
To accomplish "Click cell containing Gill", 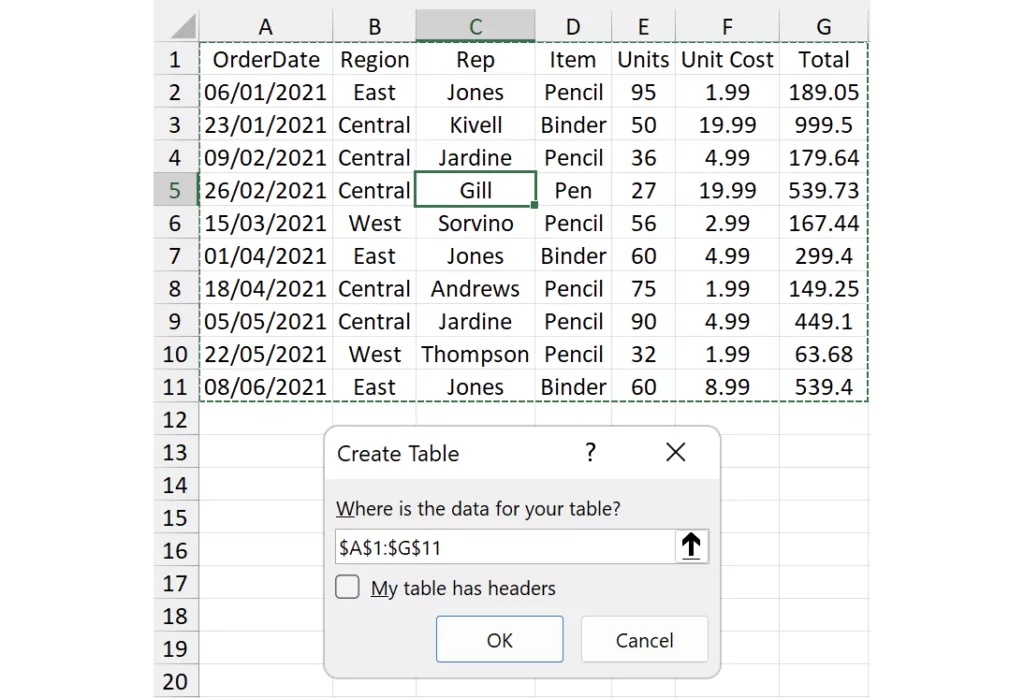I will coord(475,190).
